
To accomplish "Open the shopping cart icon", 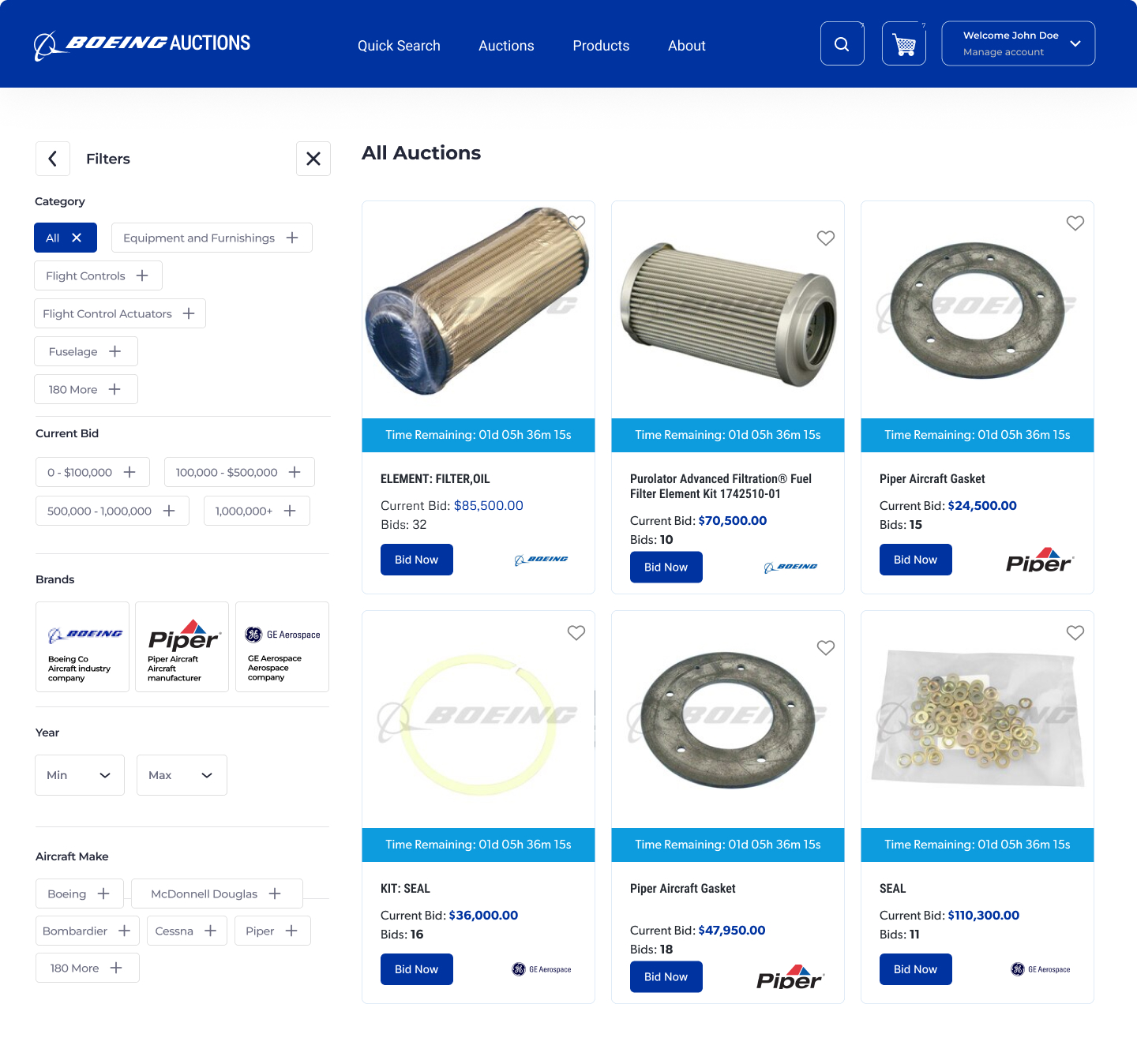I will [904, 43].
